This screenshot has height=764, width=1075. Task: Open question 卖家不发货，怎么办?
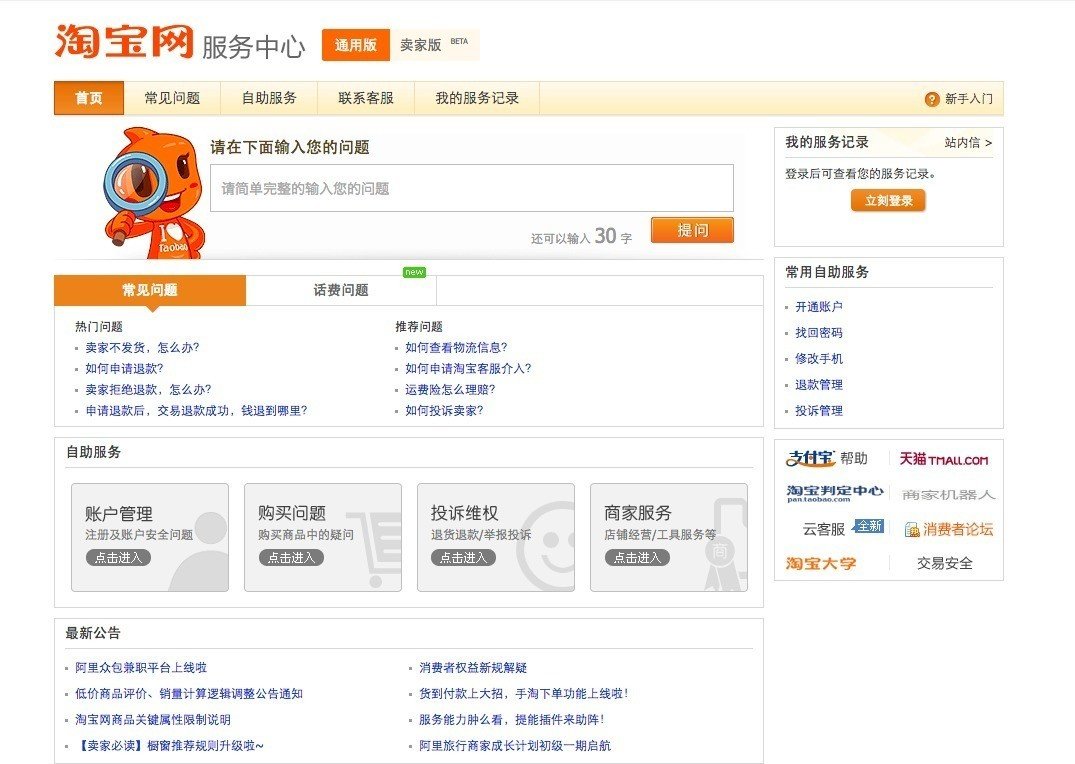coord(143,348)
